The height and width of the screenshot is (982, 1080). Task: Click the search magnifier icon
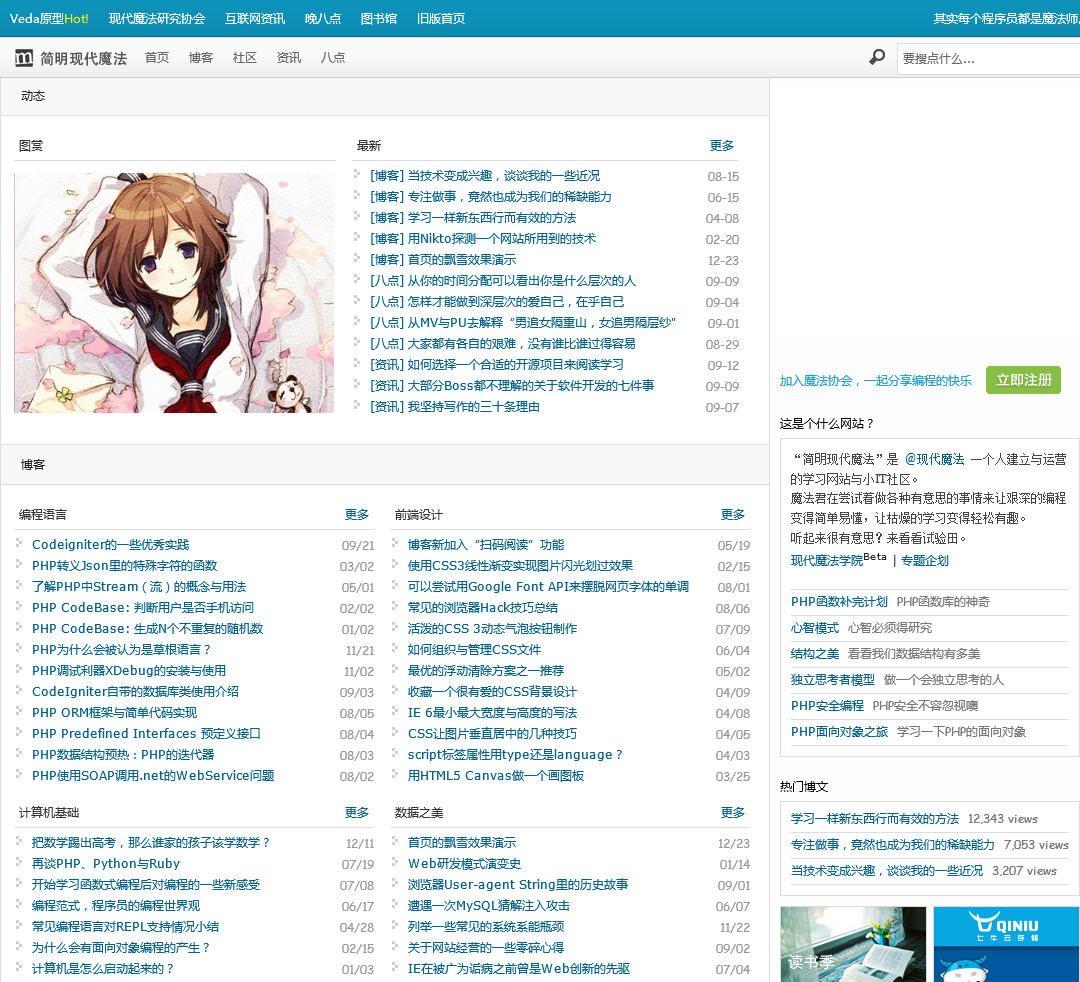[x=877, y=57]
